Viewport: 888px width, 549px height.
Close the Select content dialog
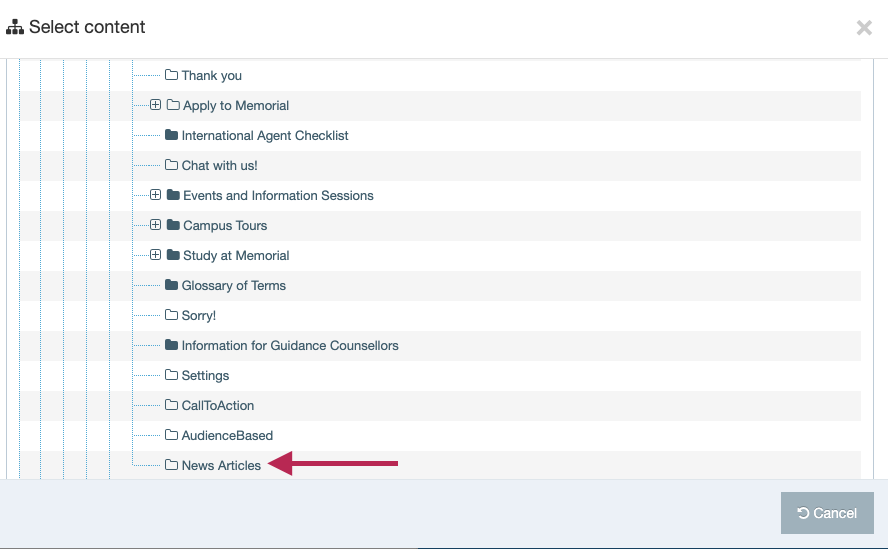click(x=864, y=28)
